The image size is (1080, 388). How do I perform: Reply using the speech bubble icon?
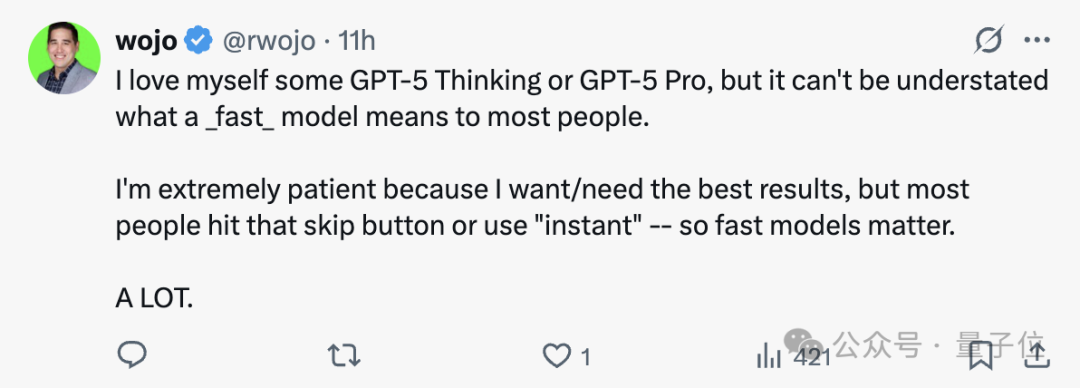(x=131, y=355)
